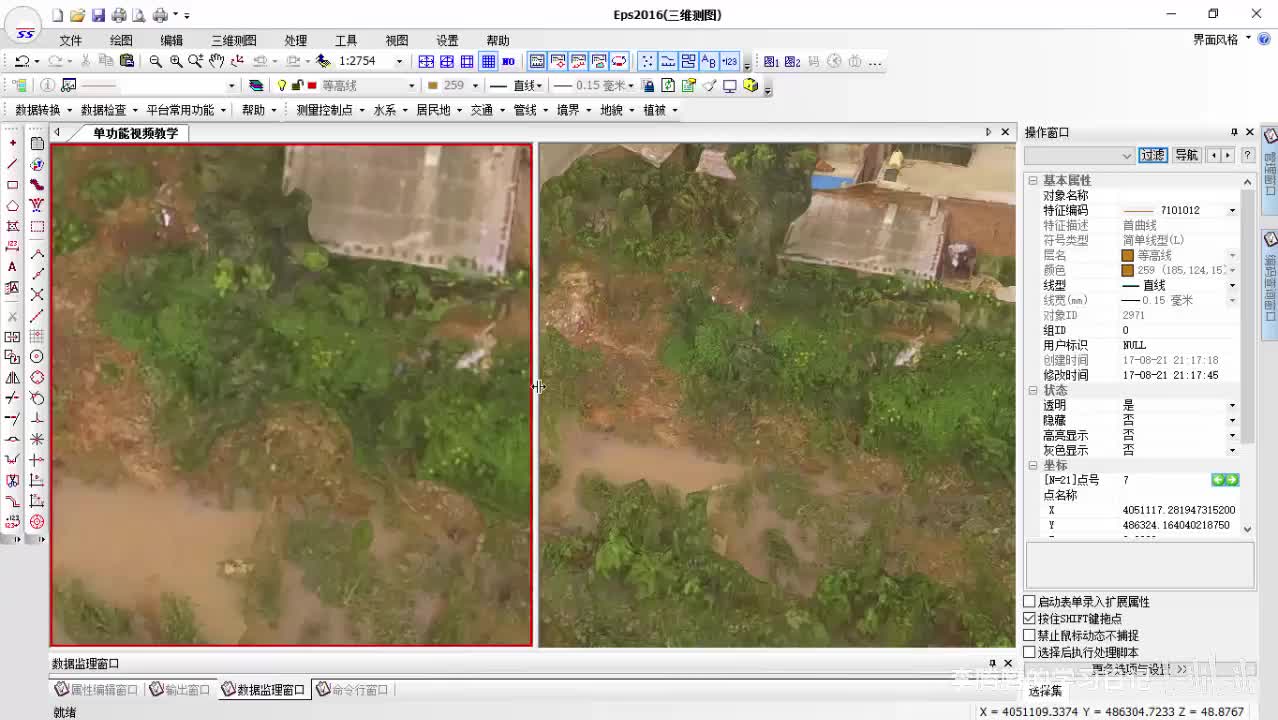Select the draw polygon tool
Image resolution: width=1278 pixels, height=720 pixels.
[12, 206]
